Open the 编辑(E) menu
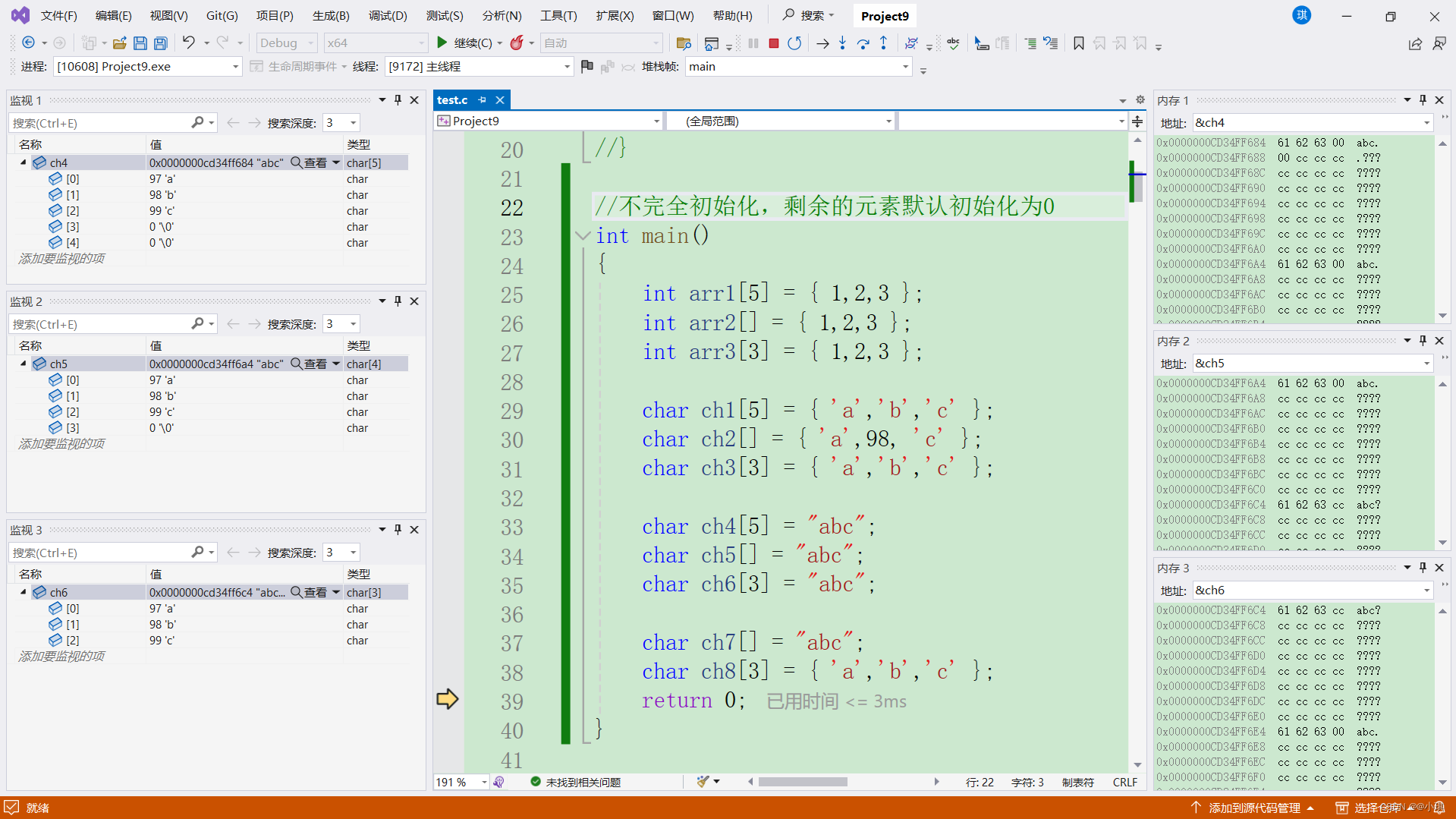 (113, 15)
